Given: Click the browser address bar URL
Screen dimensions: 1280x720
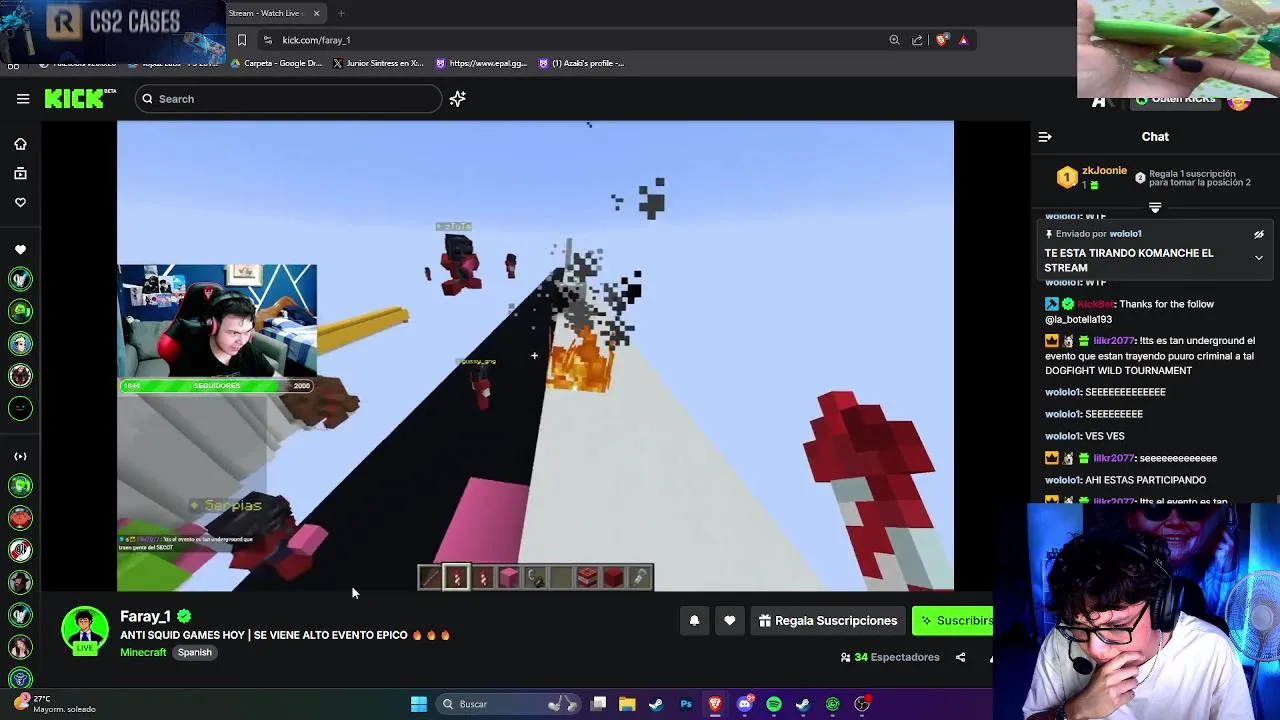Looking at the screenshot, I should point(316,40).
